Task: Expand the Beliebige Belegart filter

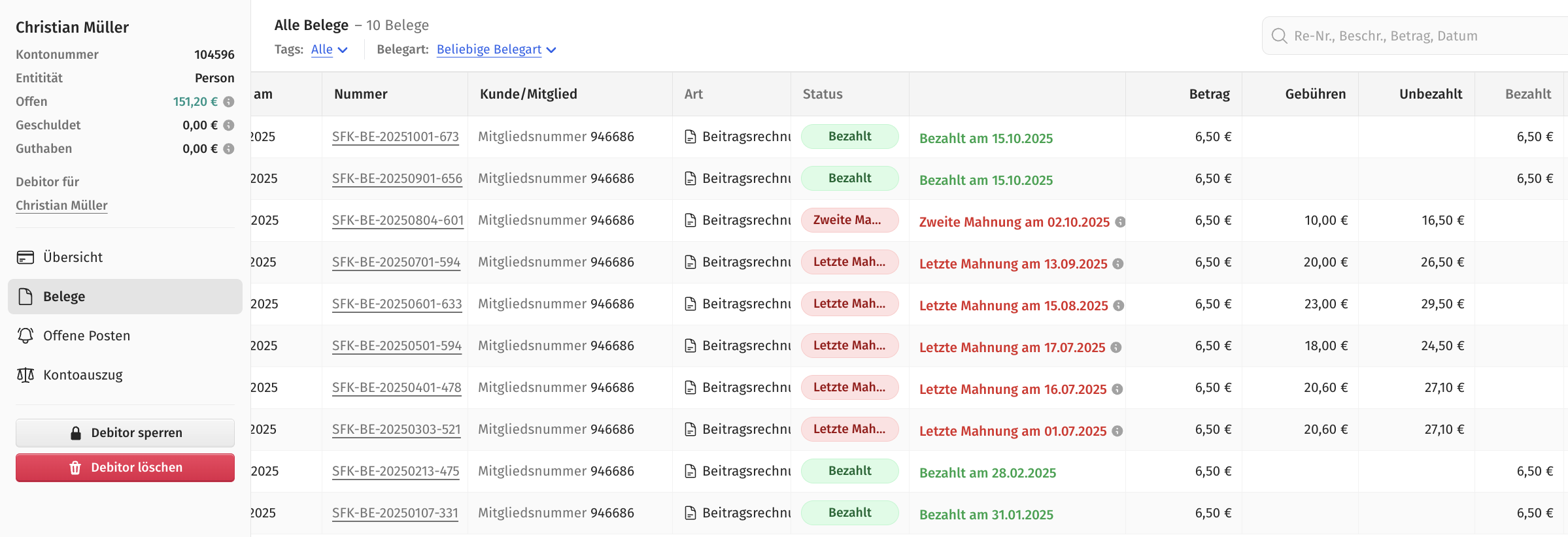Action: click(496, 50)
